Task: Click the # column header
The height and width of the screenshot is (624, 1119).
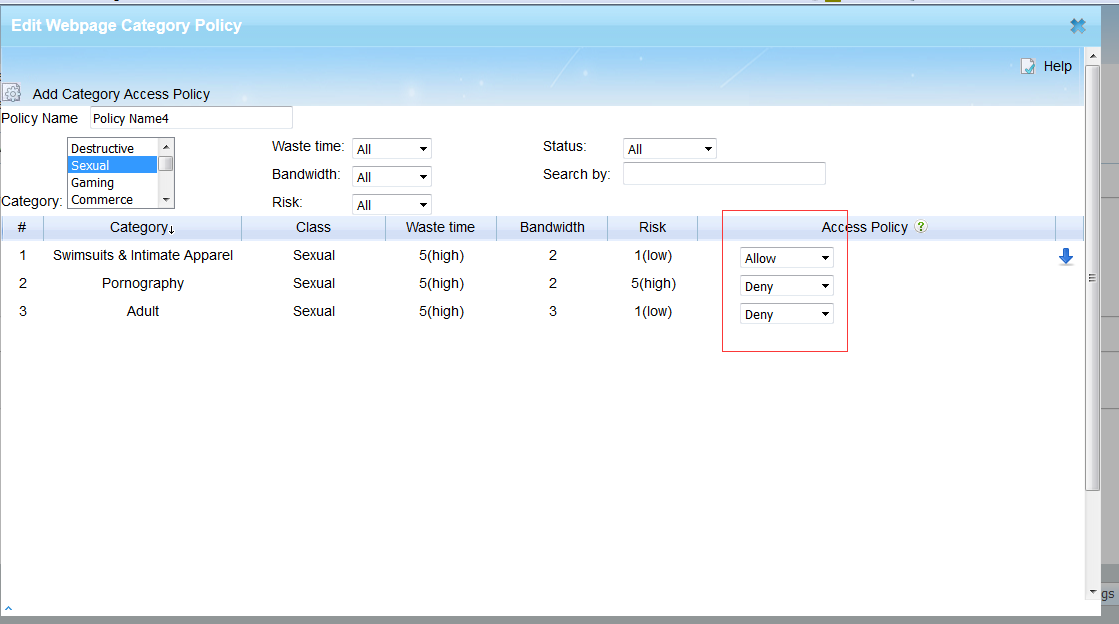Action: point(22,227)
